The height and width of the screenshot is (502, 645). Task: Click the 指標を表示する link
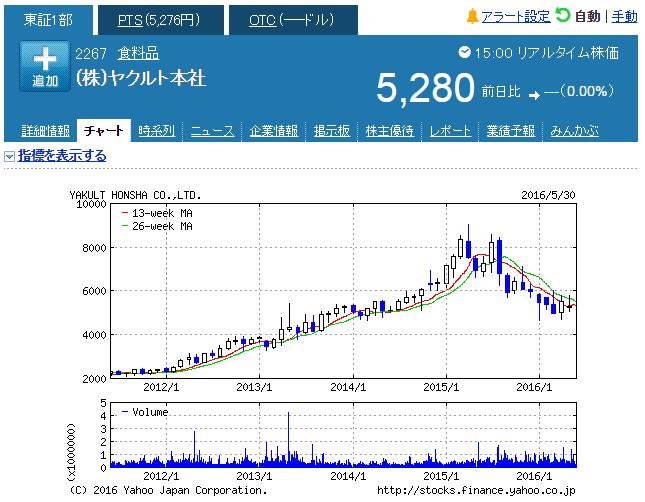tap(62, 156)
